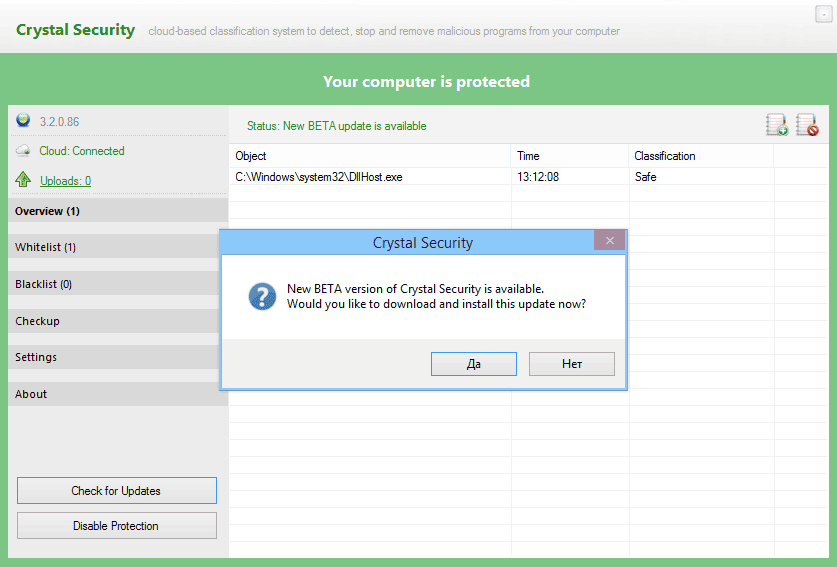Click the add-to-blacklist icon with red circle

(806, 125)
